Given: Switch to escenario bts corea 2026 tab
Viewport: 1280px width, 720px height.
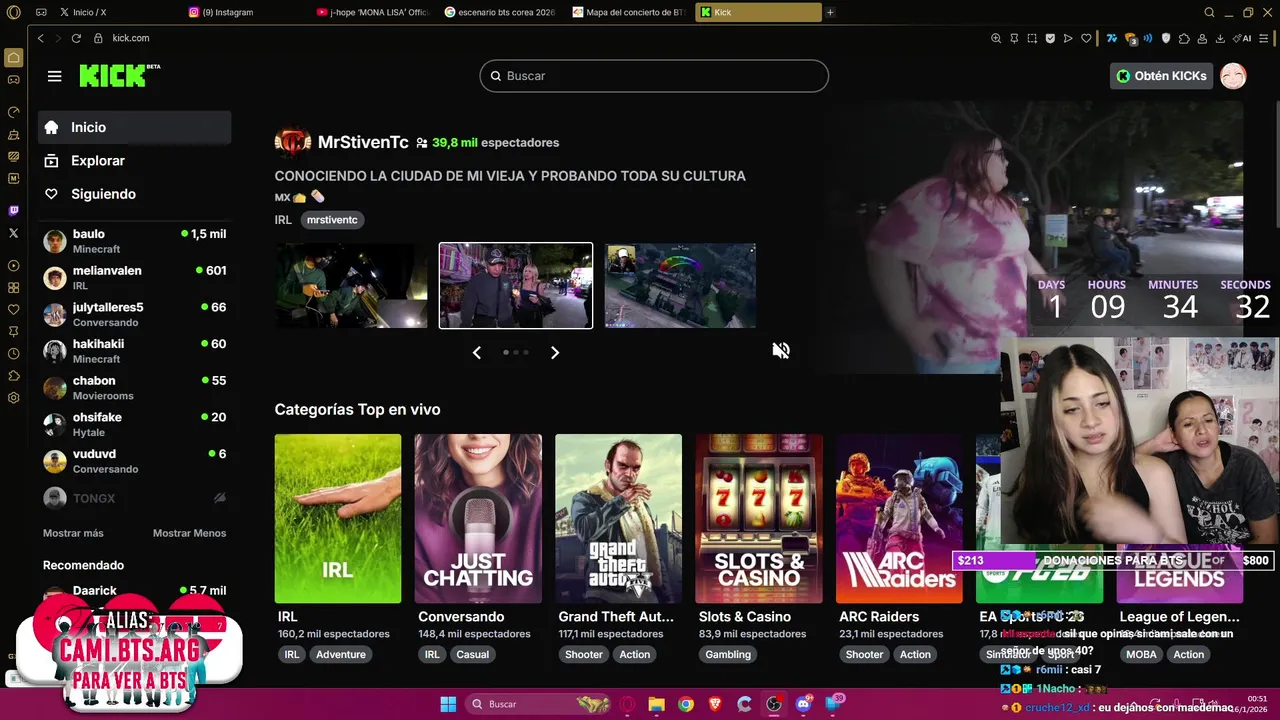Looking at the screenshot, I should (x=502, y=12).
